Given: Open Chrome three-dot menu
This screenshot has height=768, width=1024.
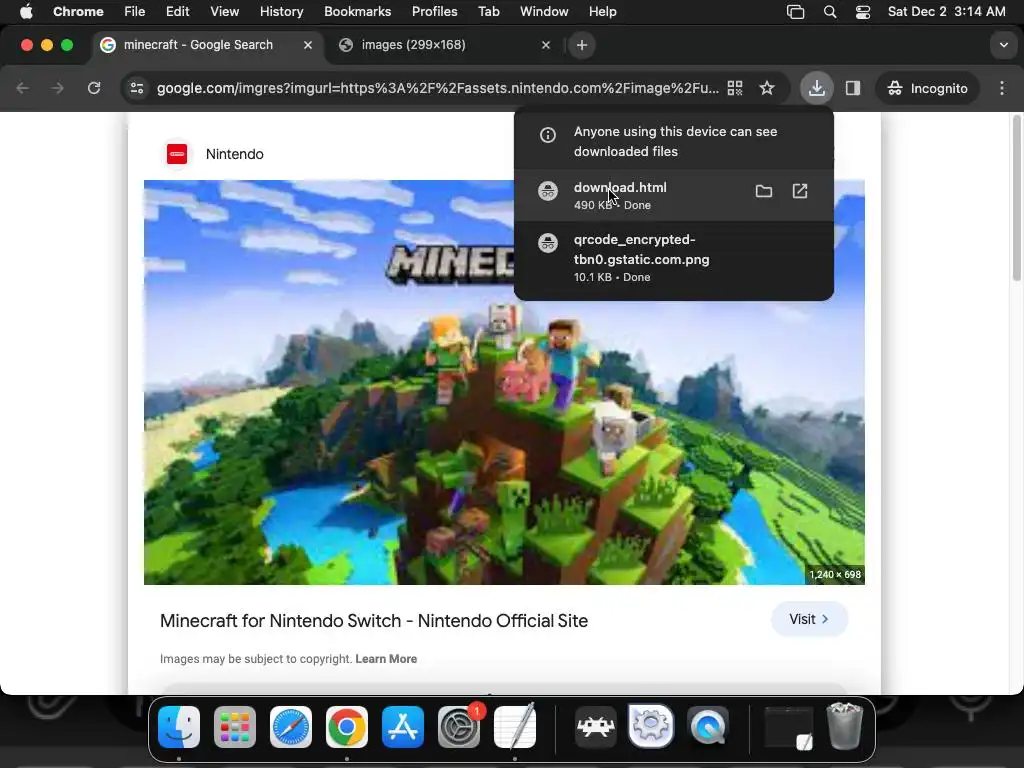Looking at the screenshot, I should [x=1002, y=88].
